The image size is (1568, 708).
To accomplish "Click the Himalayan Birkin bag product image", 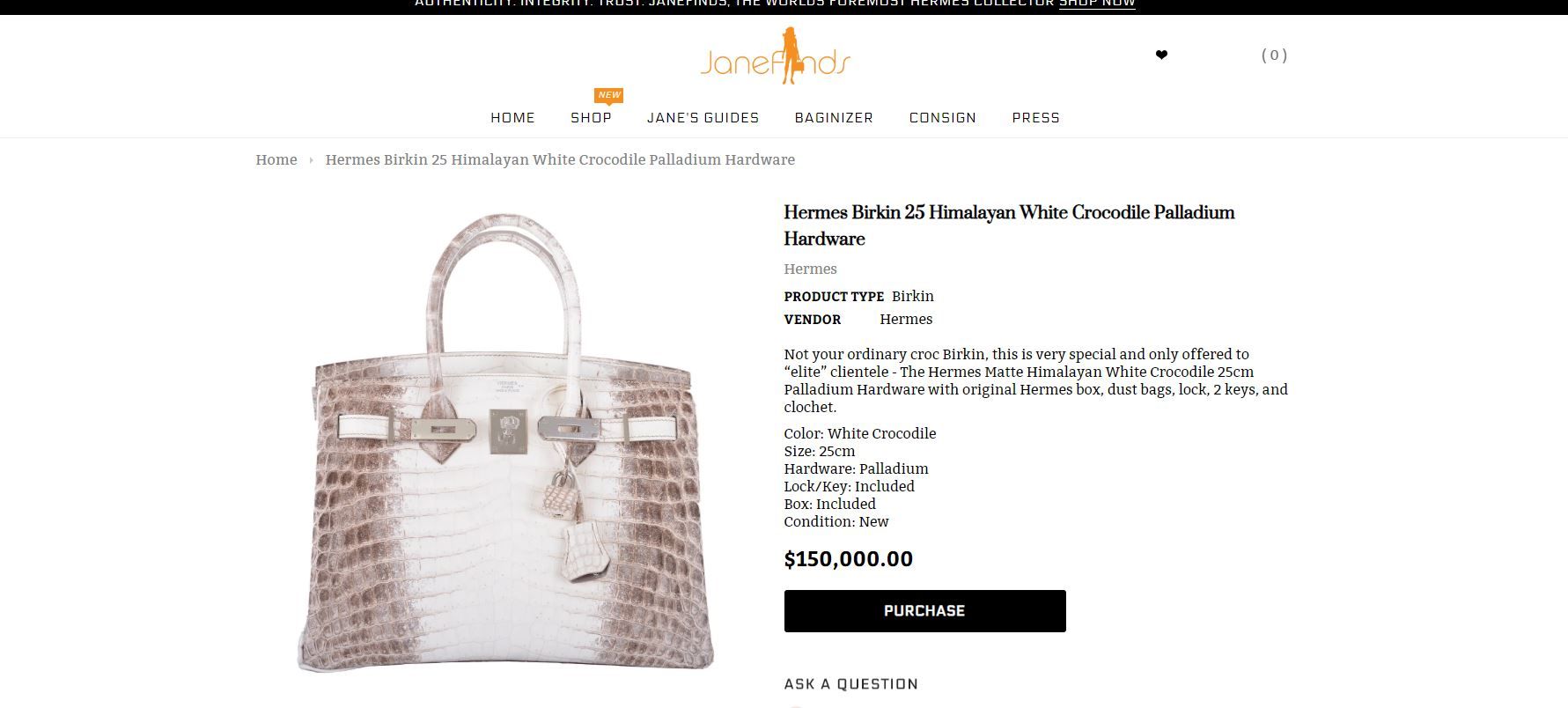I will tap(506, 443).
